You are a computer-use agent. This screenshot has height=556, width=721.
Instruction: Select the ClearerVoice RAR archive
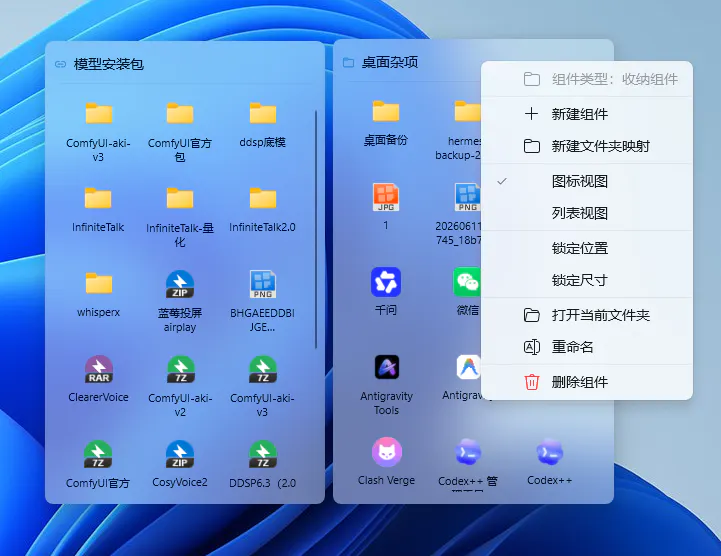click(99, 370)
